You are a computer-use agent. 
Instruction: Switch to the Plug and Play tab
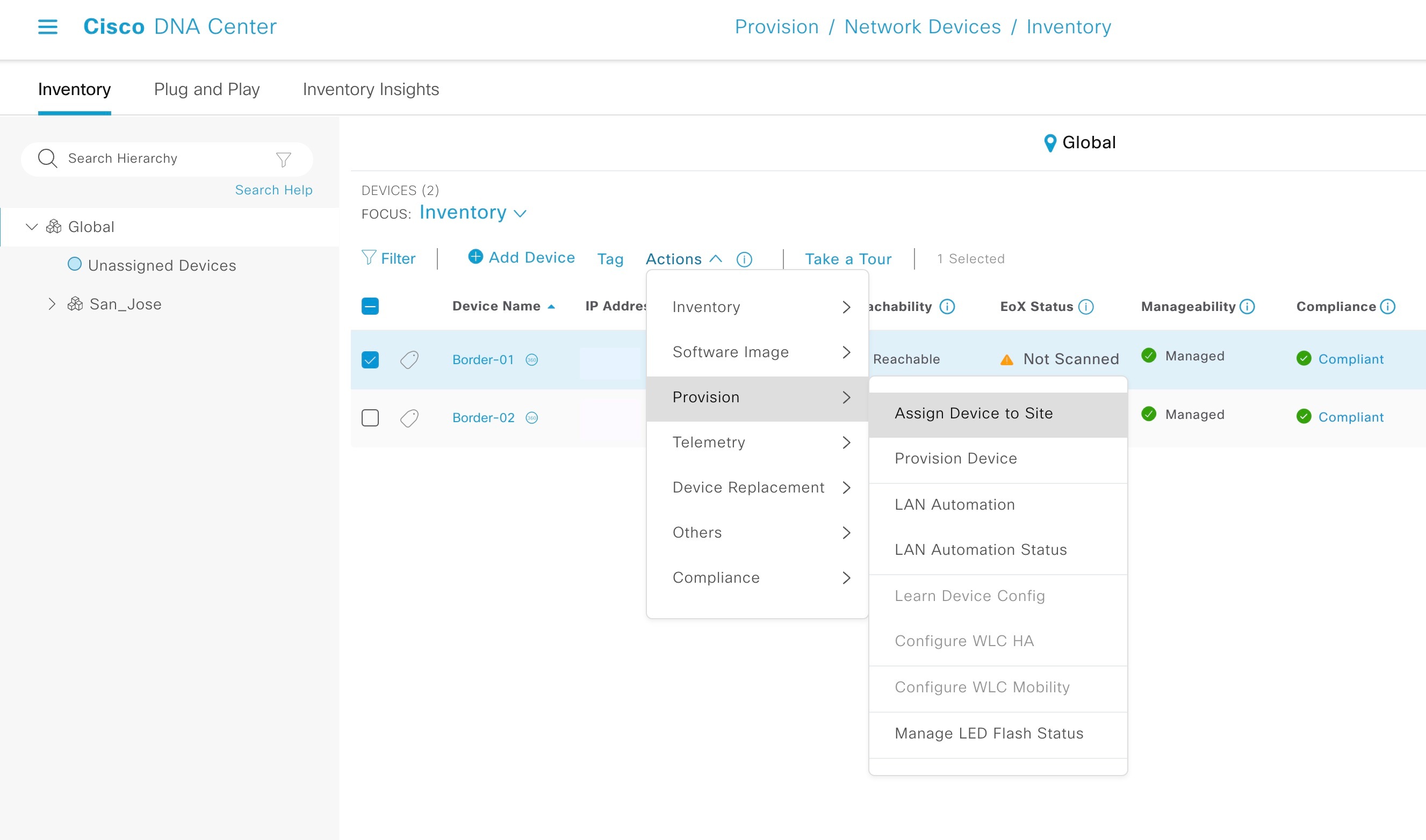[206, 90]
